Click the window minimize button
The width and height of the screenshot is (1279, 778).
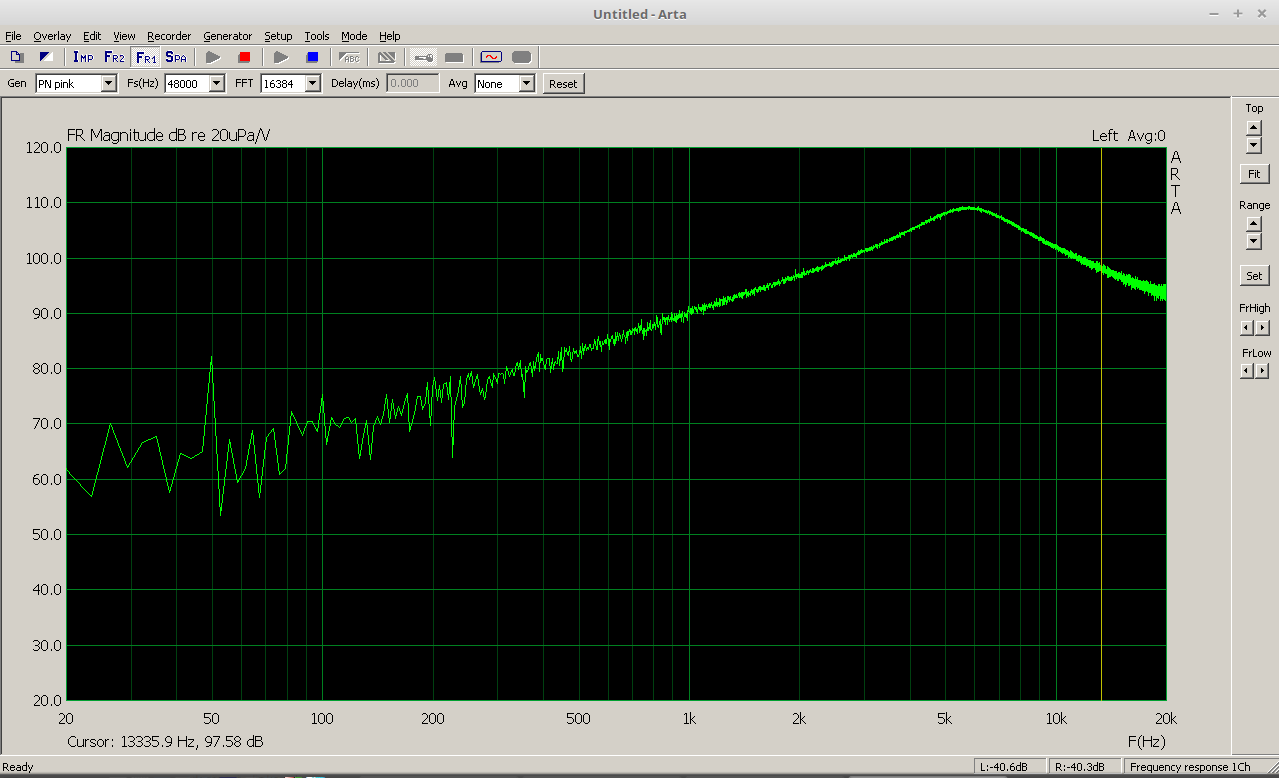1215,13
